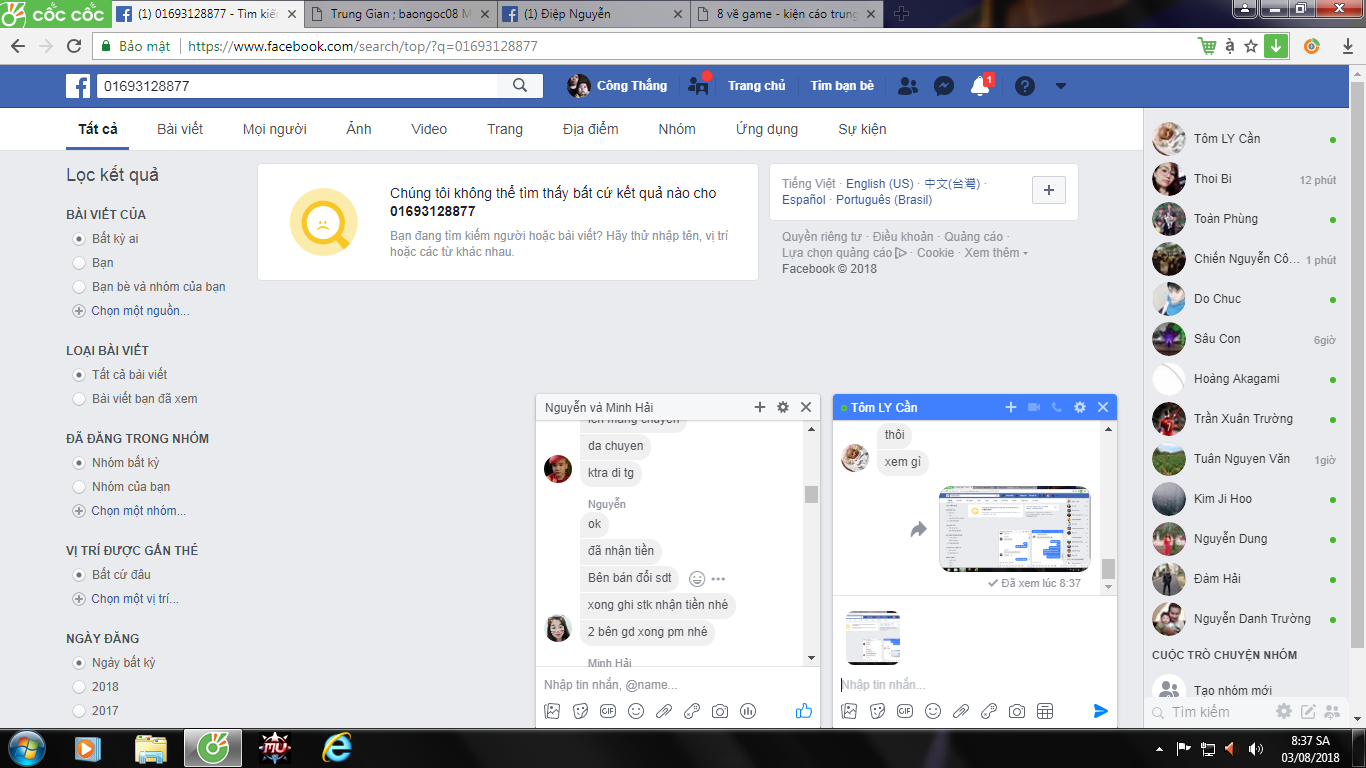Viewport: 1366px width, 768px height.
Task: Attach a file in Nguyễn và Minh Hải chat
Action: tap(663, 711)
